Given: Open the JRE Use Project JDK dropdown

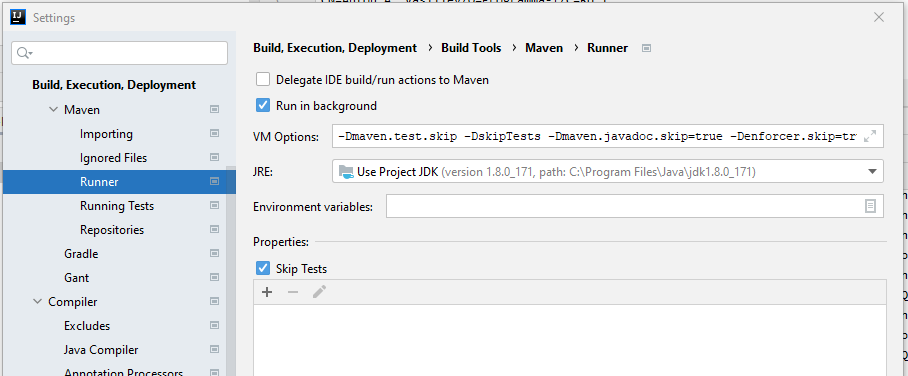Looking at the screenshot, I should tap(607, 171).
